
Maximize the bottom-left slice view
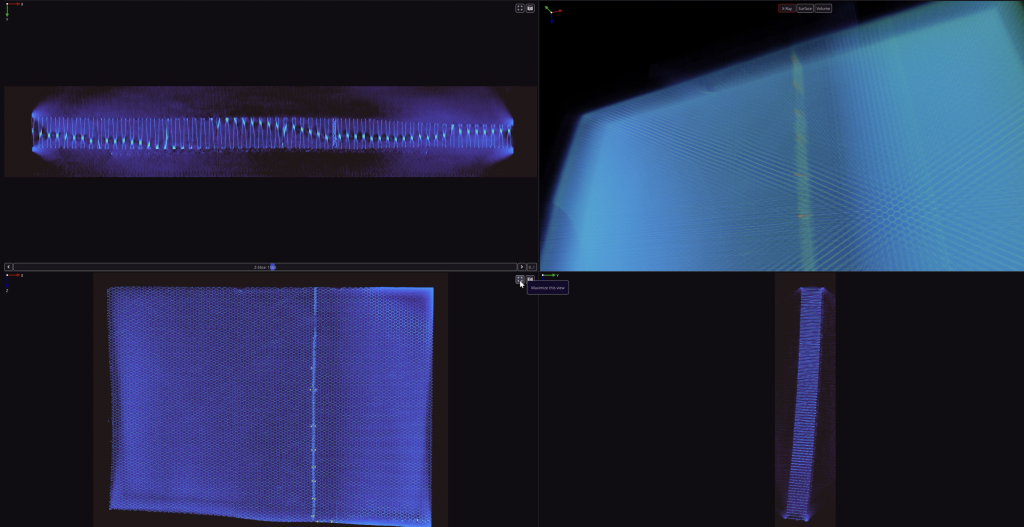520,279
